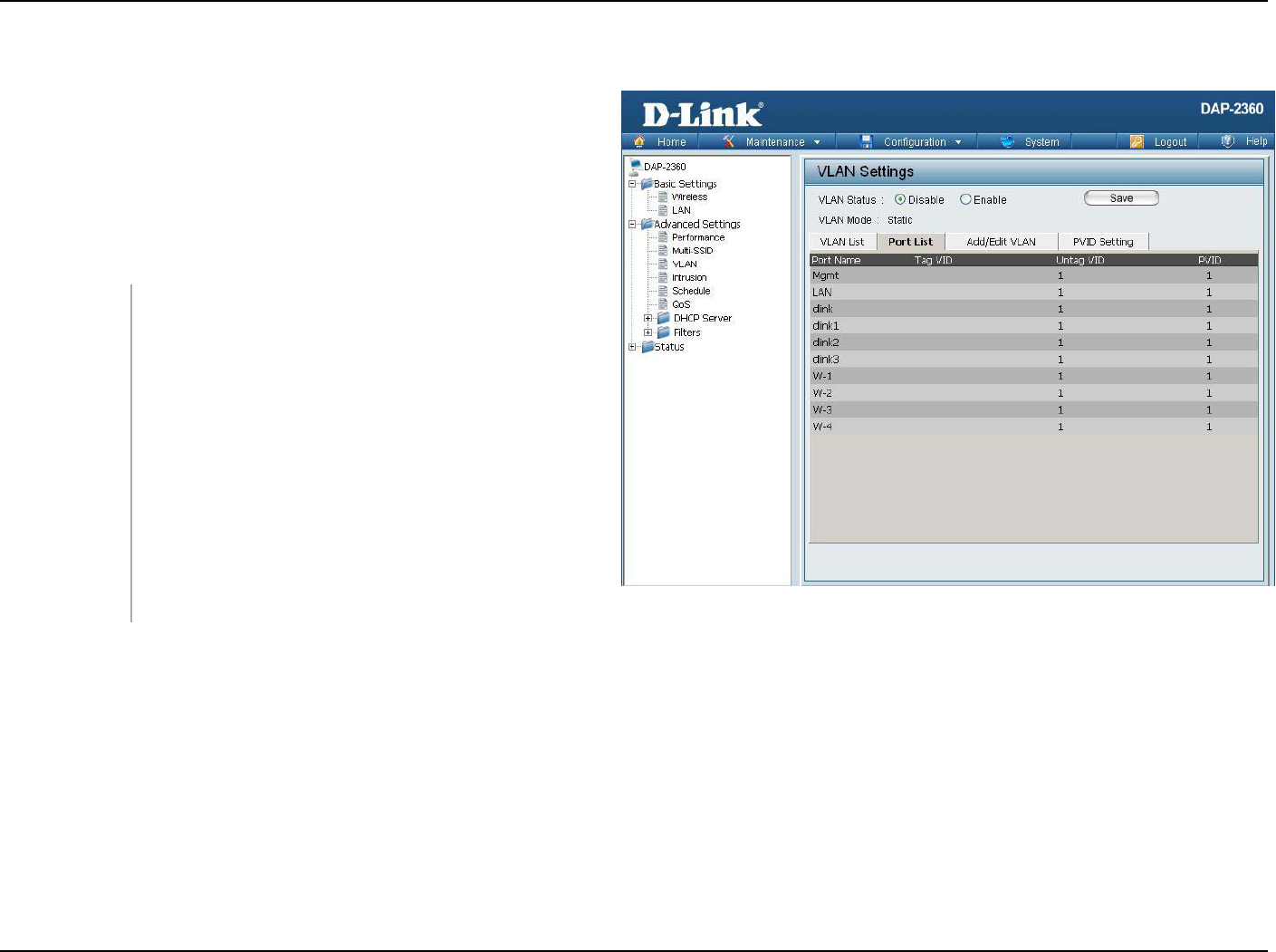1276x952 pixels.
Task: Click the "Static" VLAN Mode value
Action: [900, 220]
